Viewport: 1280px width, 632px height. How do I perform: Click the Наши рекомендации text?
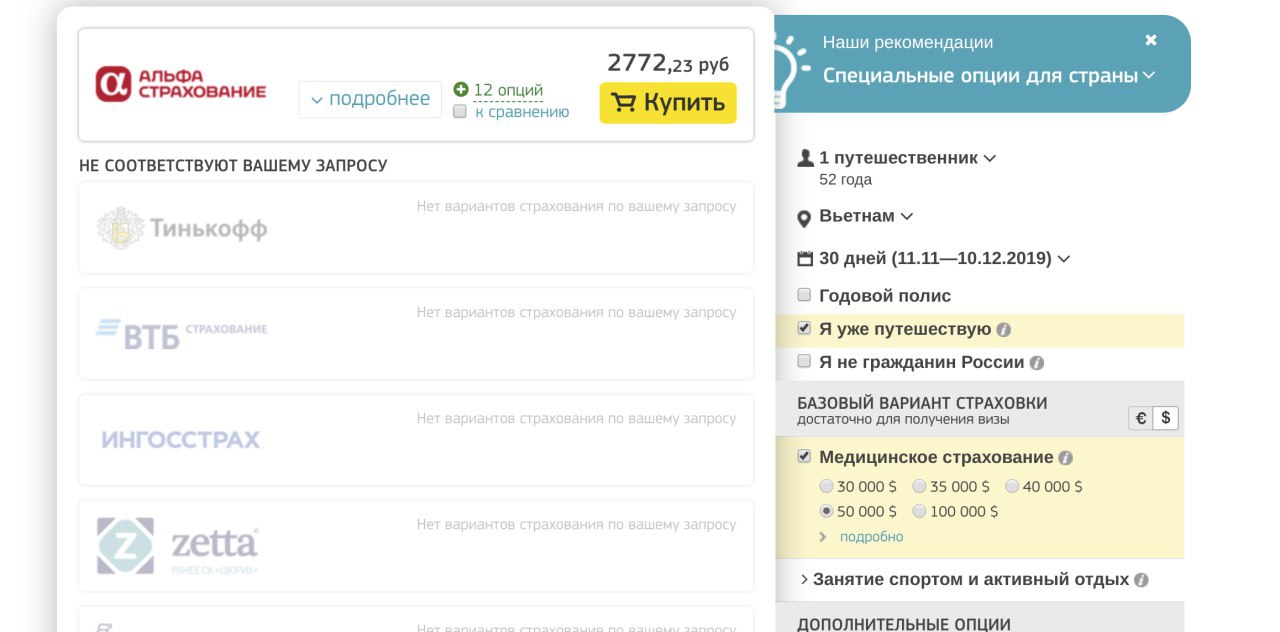click(x=908, y=43)
